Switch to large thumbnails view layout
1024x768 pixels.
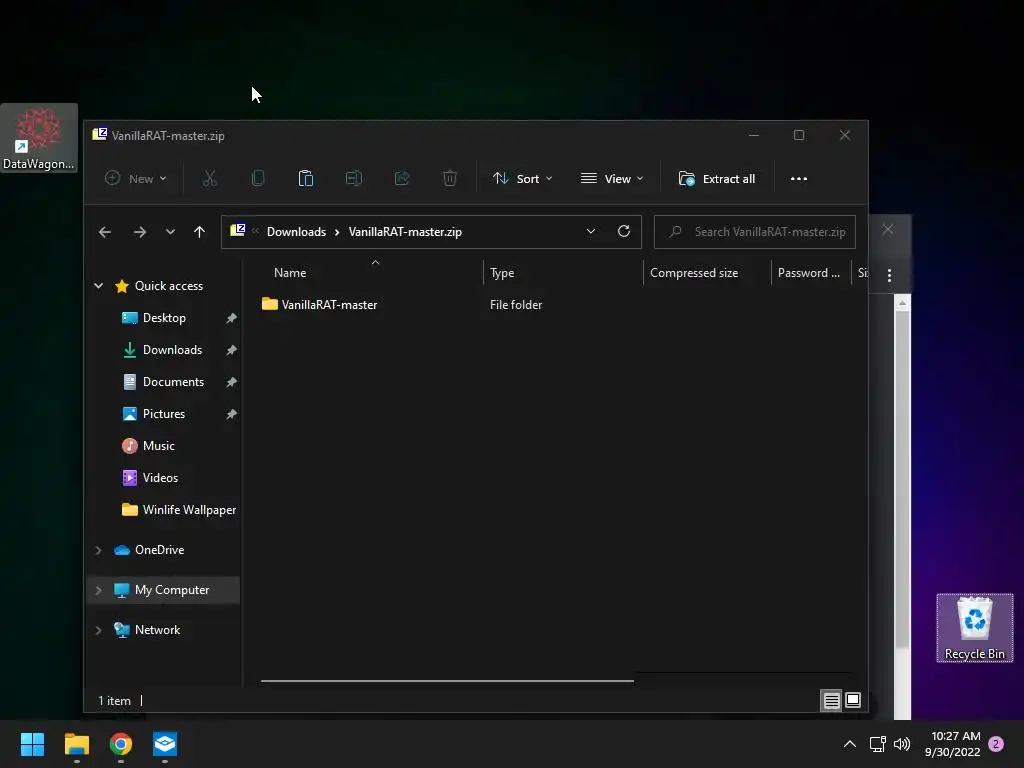click(x=853, y=701)
